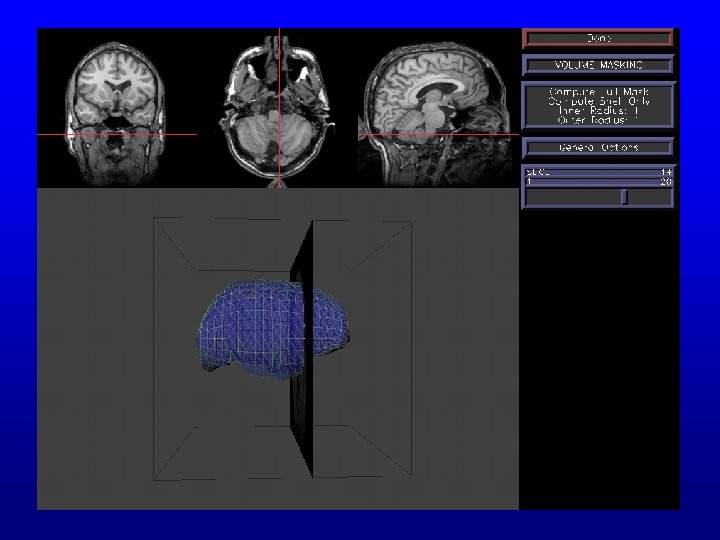Open the General Options menu
The image size is (720, 540).
click(598, 147)
